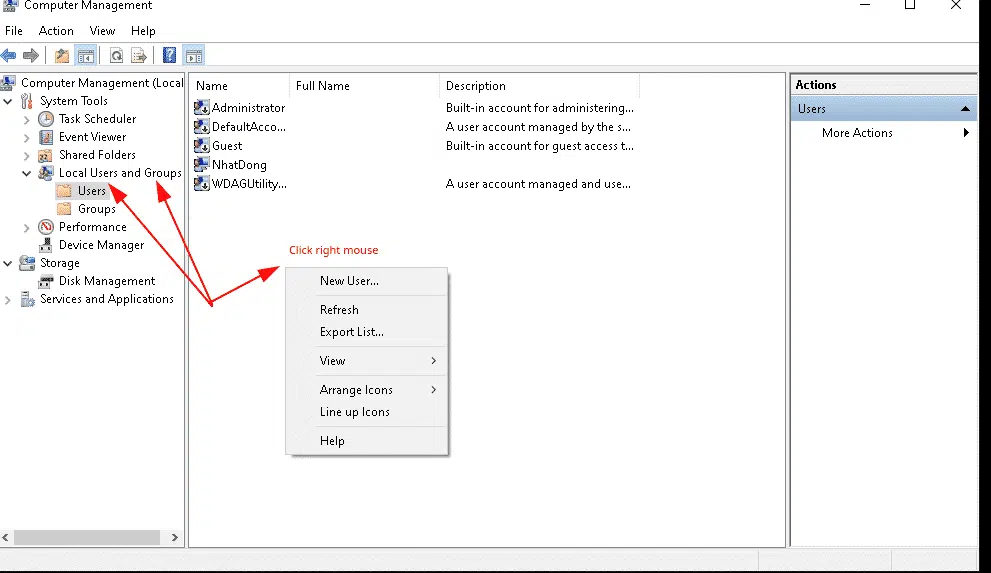Screen dimensions: 991x573
Task: Click the tree pane scroll right arrow
Action: point(174,538)
